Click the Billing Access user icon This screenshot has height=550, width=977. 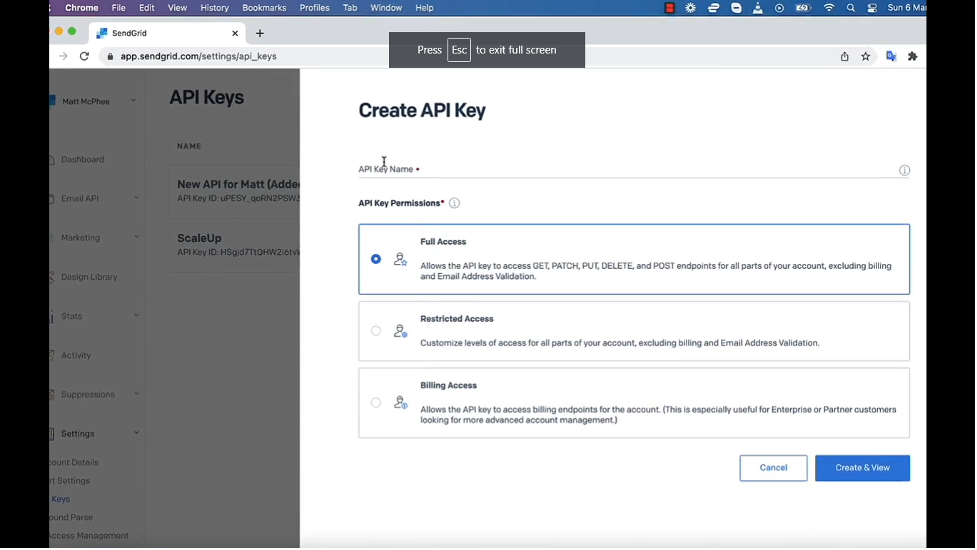point(400,403)
